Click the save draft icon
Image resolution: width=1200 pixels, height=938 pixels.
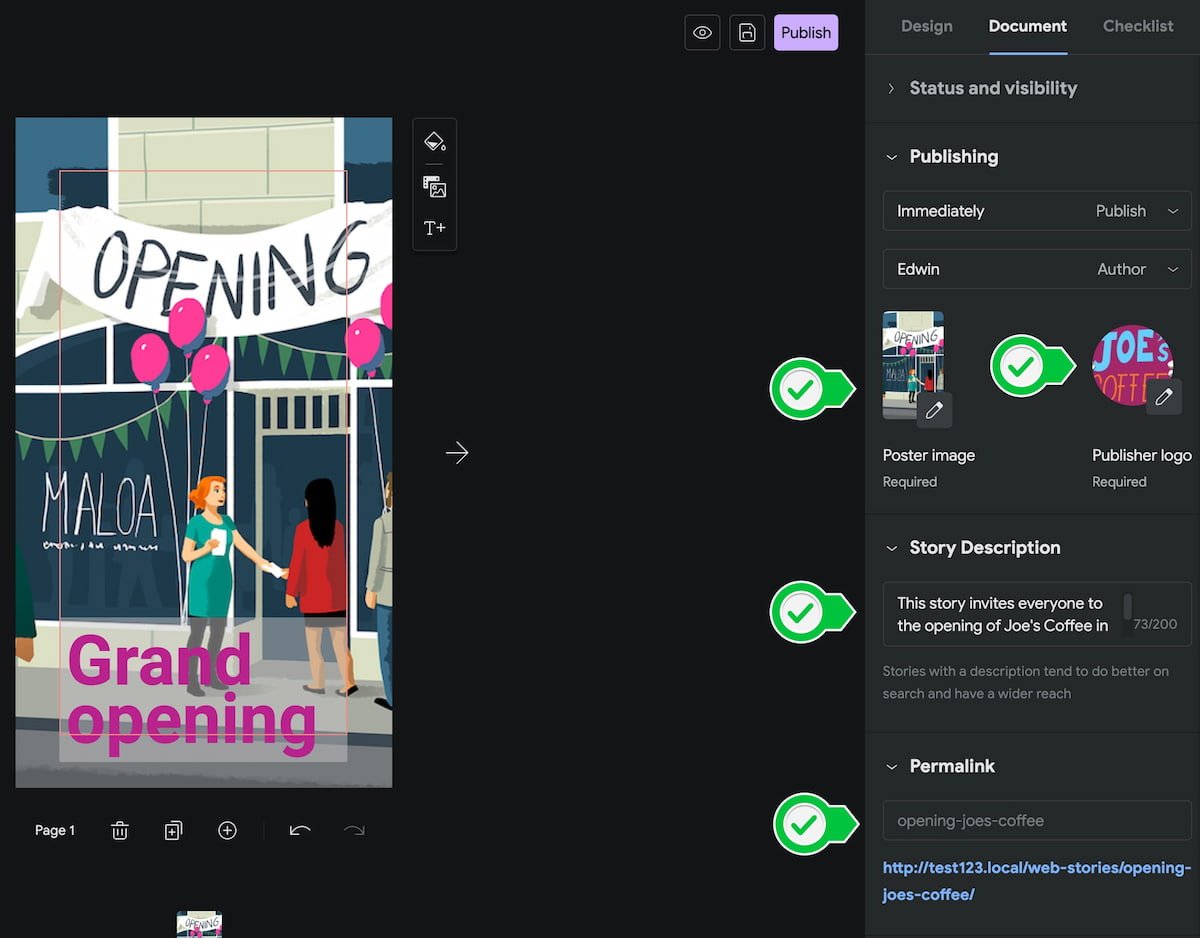tap(747, 32)
